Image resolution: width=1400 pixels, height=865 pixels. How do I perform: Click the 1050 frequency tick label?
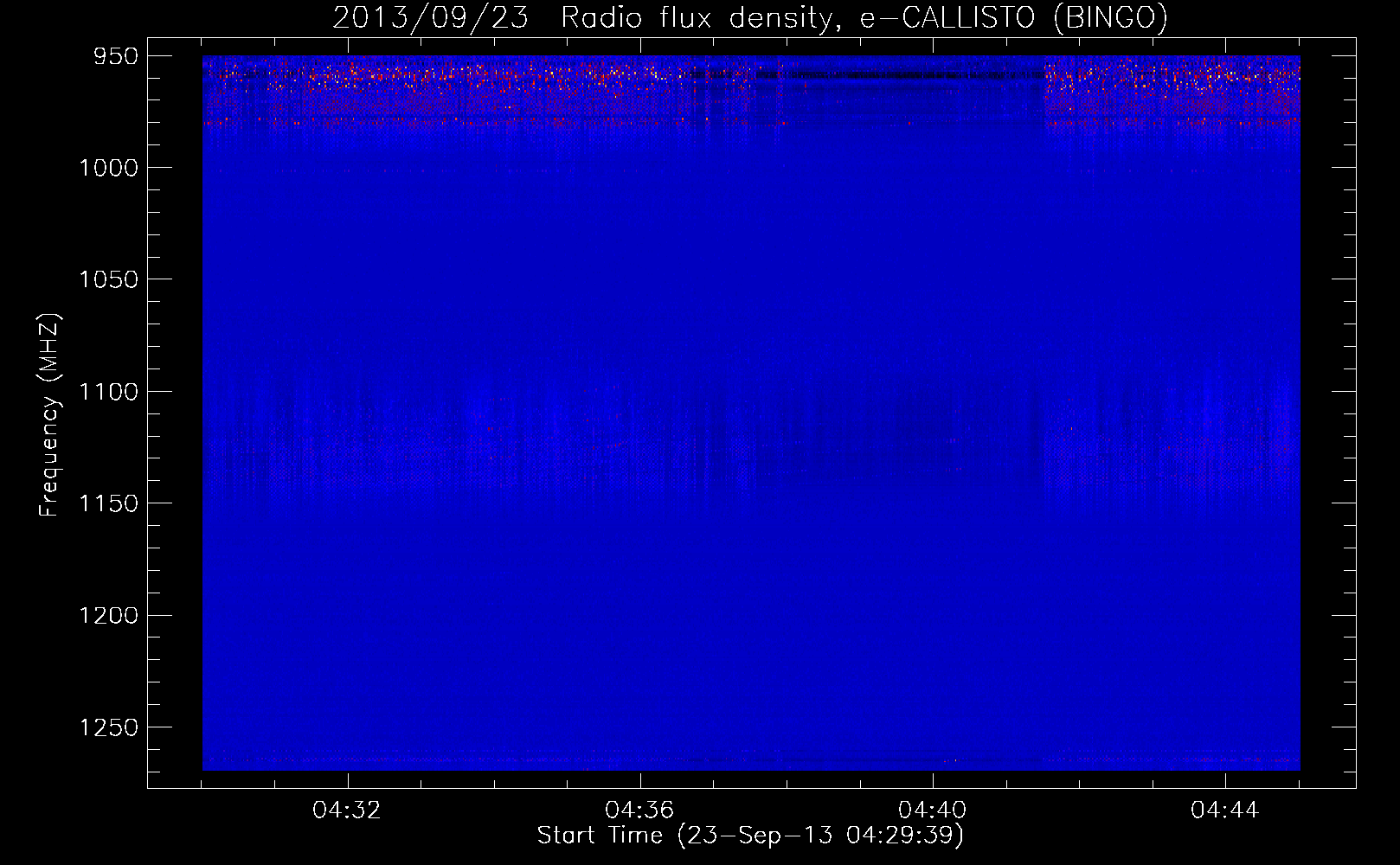108,279
